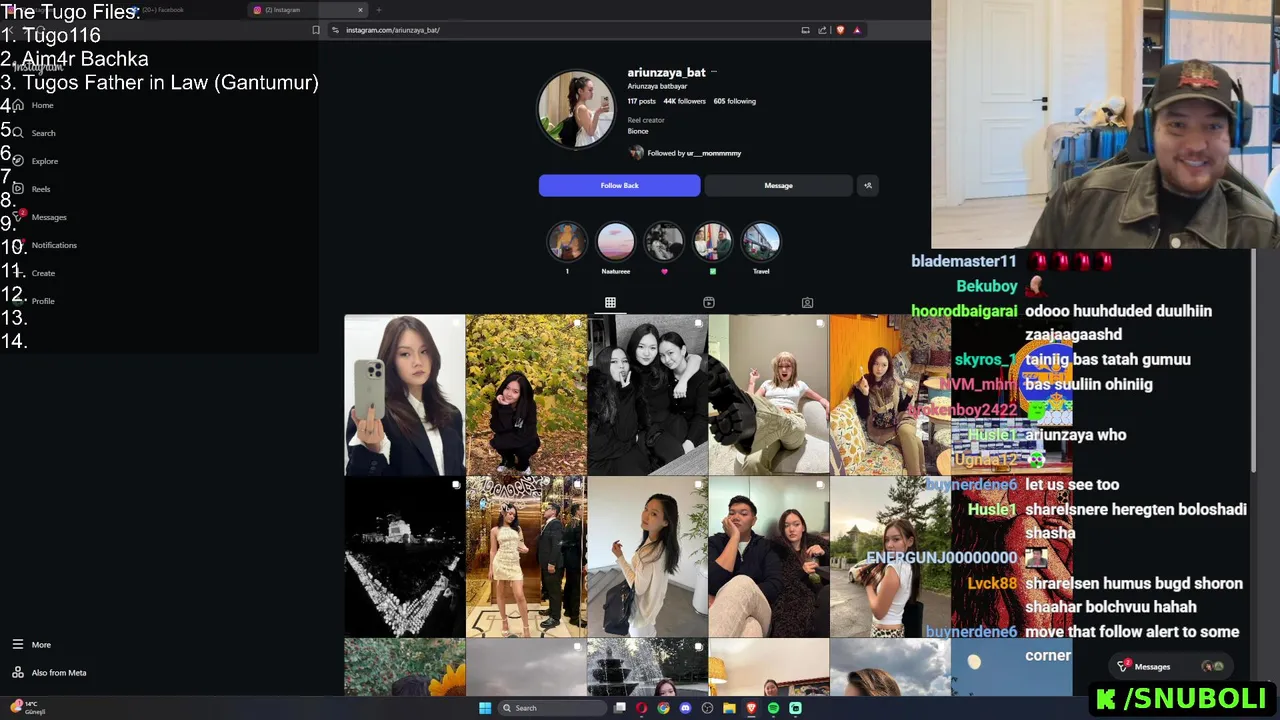The width and height of the screenshot is (1280, 720).
Task: Click the Windows taskbar Search box
Action: pyautogui.click(x=552, y=708)
